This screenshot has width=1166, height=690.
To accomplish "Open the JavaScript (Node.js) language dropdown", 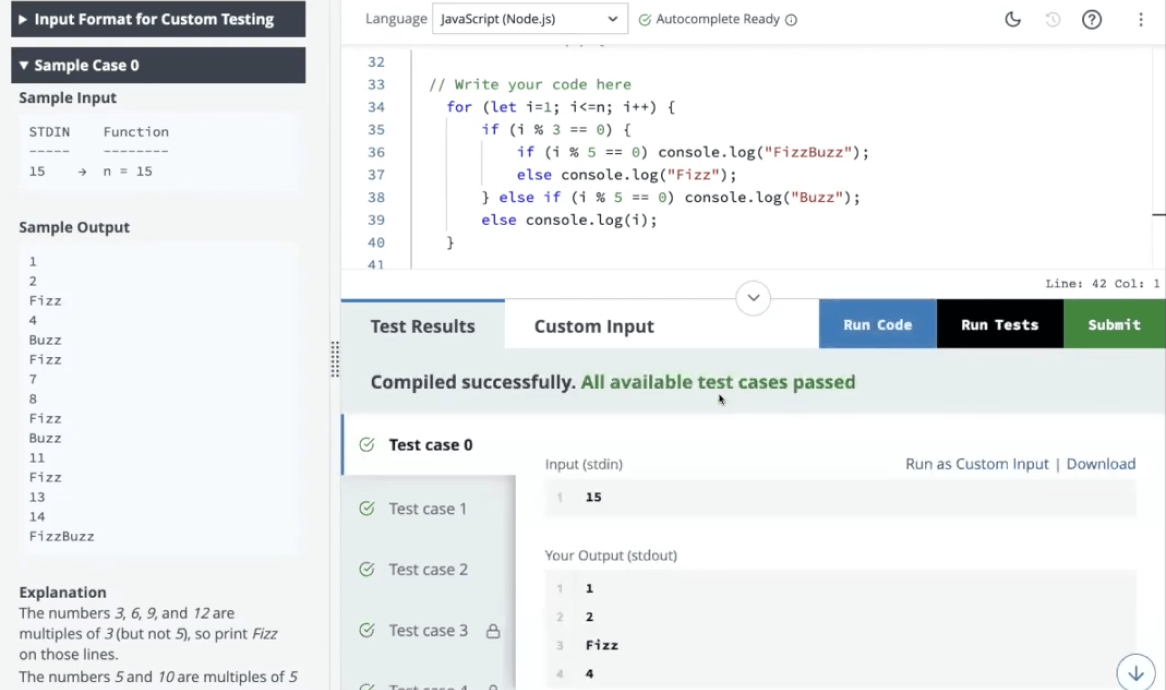I will (529, 19).
